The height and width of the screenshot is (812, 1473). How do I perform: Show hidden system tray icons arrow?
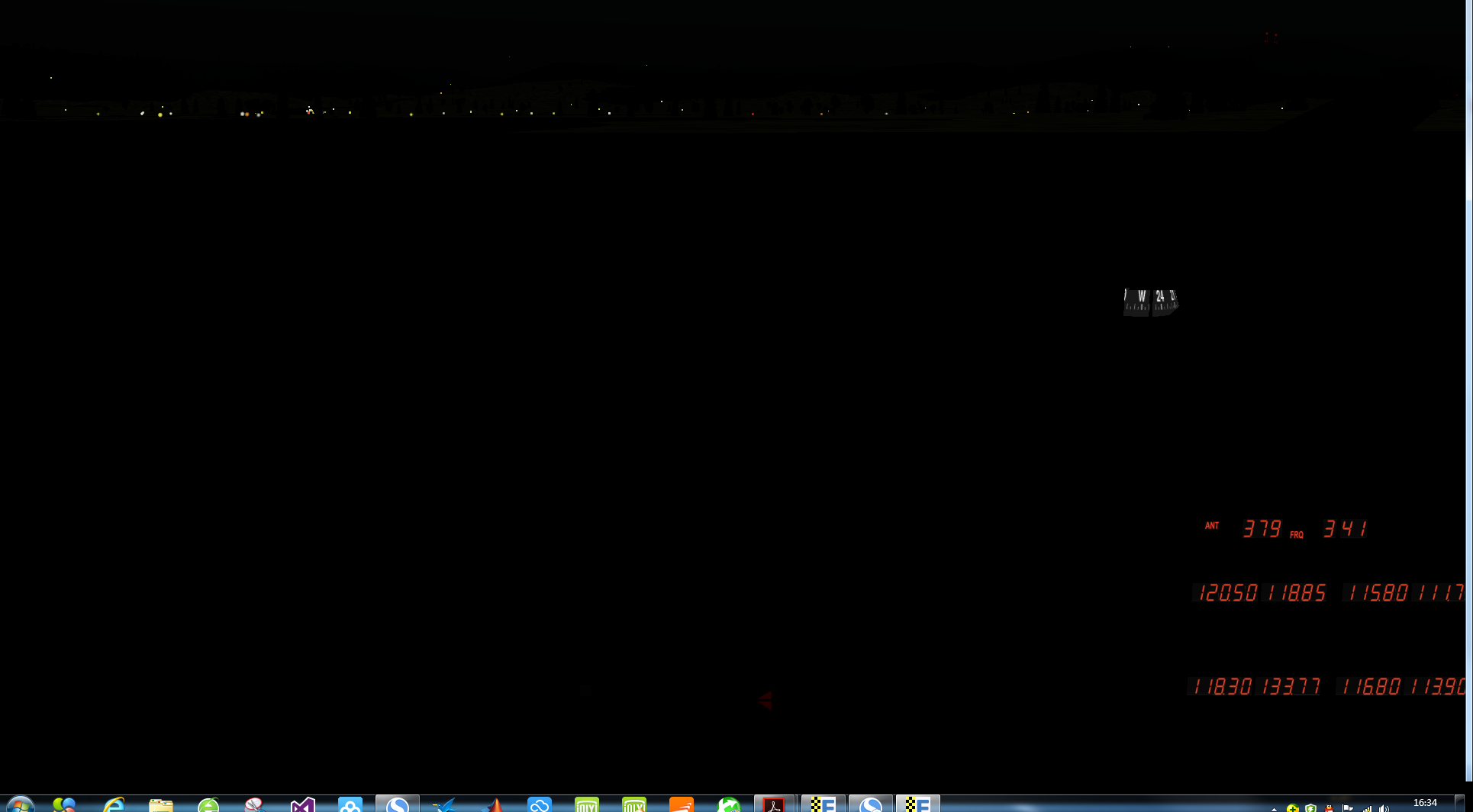(x=1274, y=808)
